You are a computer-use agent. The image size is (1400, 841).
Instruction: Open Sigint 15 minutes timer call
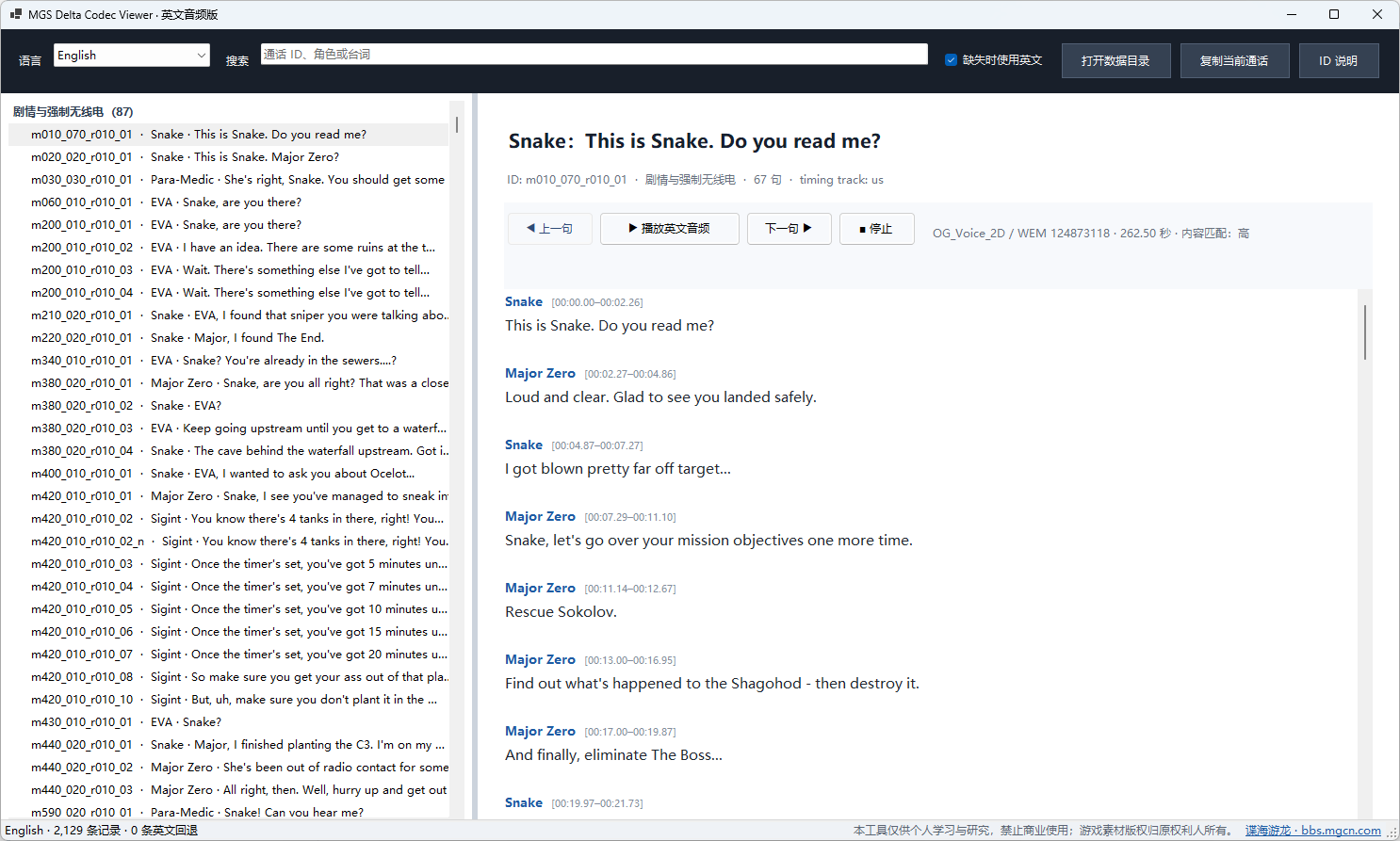pos(229,632)
